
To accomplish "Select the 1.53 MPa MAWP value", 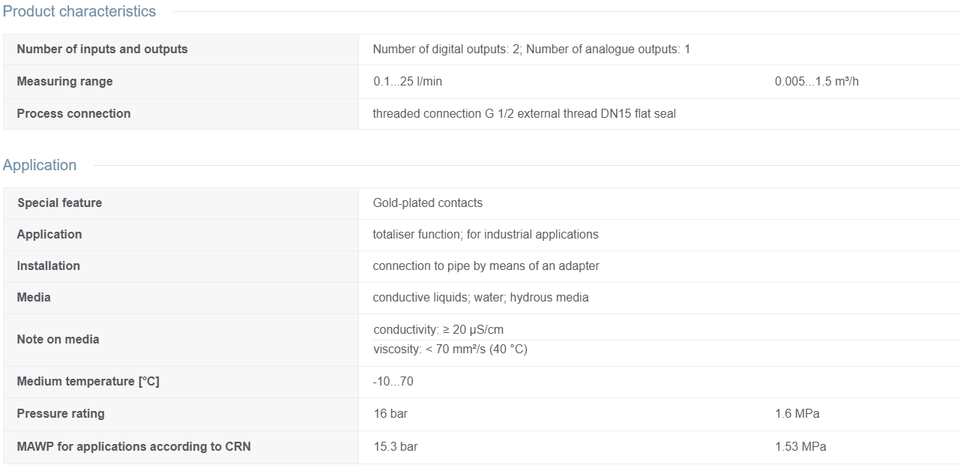I will pos(801,447).
